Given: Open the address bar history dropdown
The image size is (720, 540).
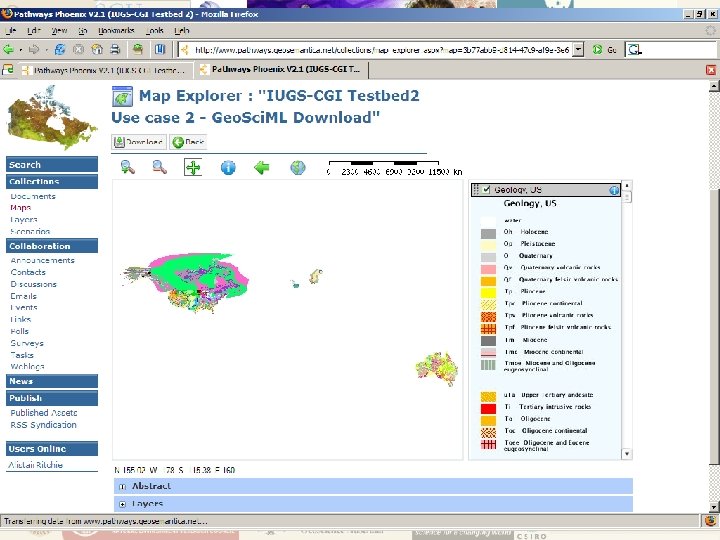Looking at the screenshot, I should coord(579,50).
